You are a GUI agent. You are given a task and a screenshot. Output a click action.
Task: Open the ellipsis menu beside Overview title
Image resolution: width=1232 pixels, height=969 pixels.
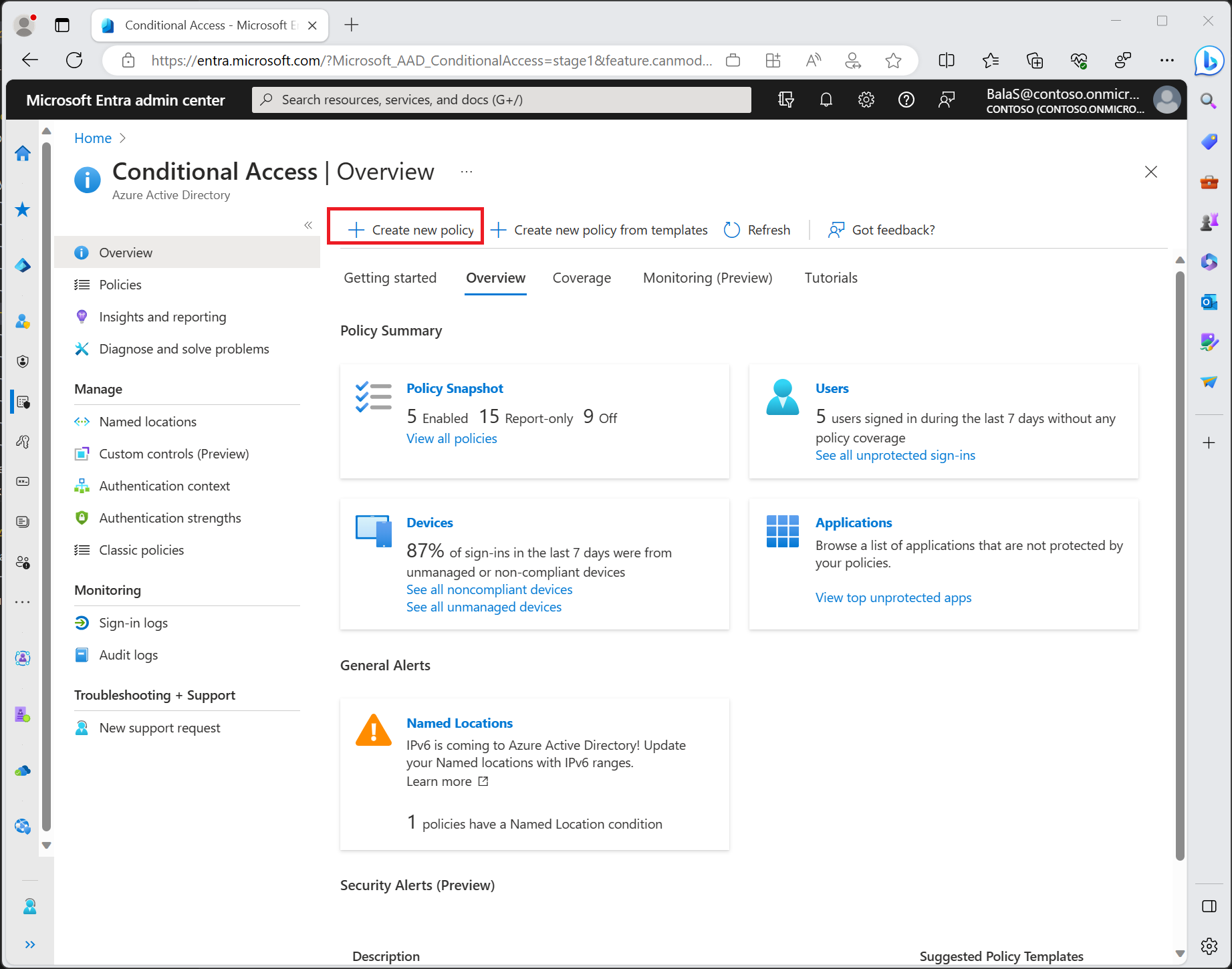tap(467, 172)
